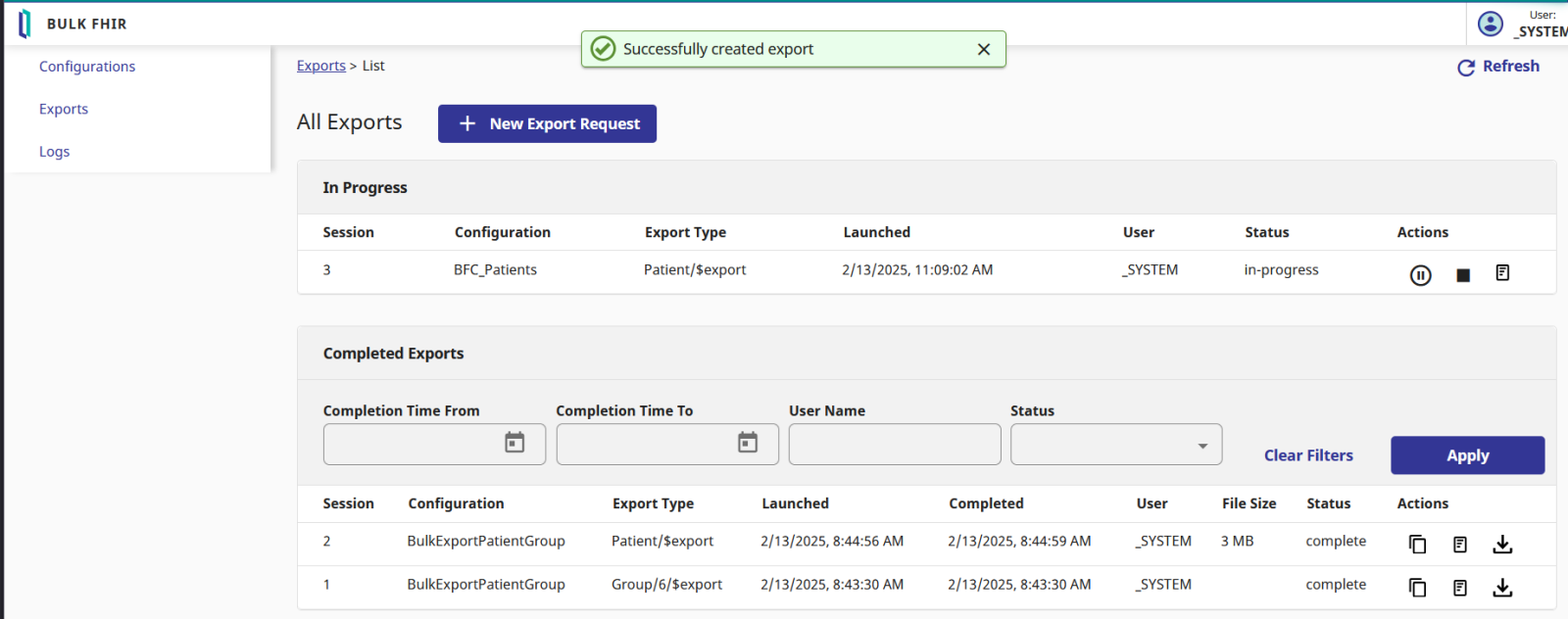The width and height of the screenshot is (1568, 619).
Task: Select 2/13/2025, 8:44:56 AM launched time
Action: tap(832, 542)
